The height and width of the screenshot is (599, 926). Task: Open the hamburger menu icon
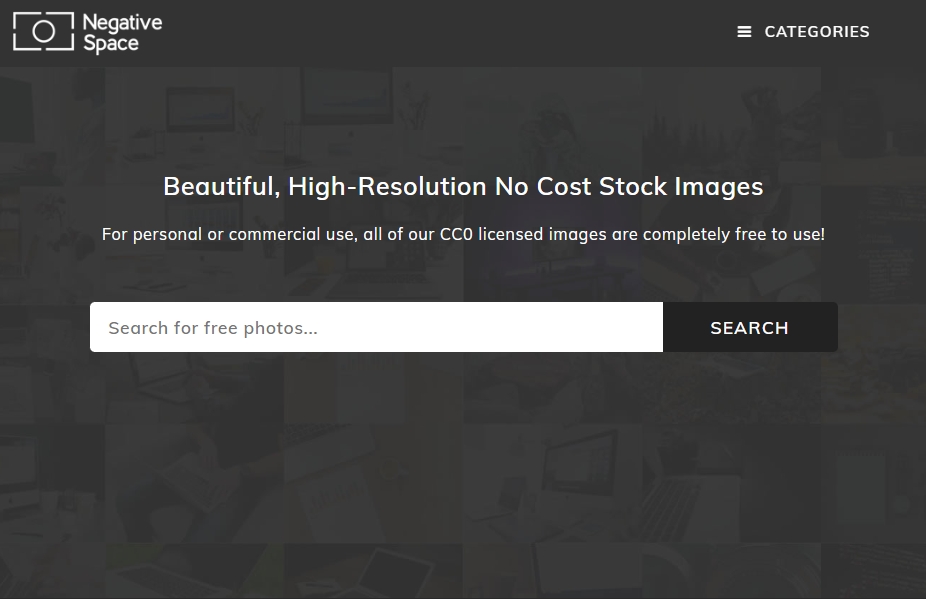(x=744, y=32)
